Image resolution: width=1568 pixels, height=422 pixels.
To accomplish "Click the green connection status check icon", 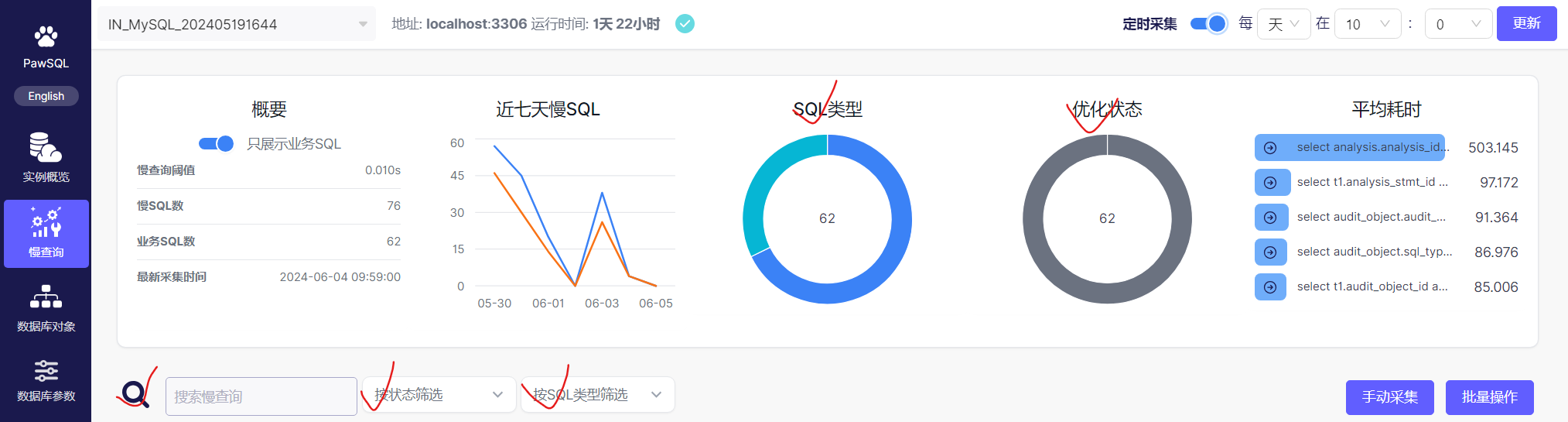I will [x=685, y=24].
